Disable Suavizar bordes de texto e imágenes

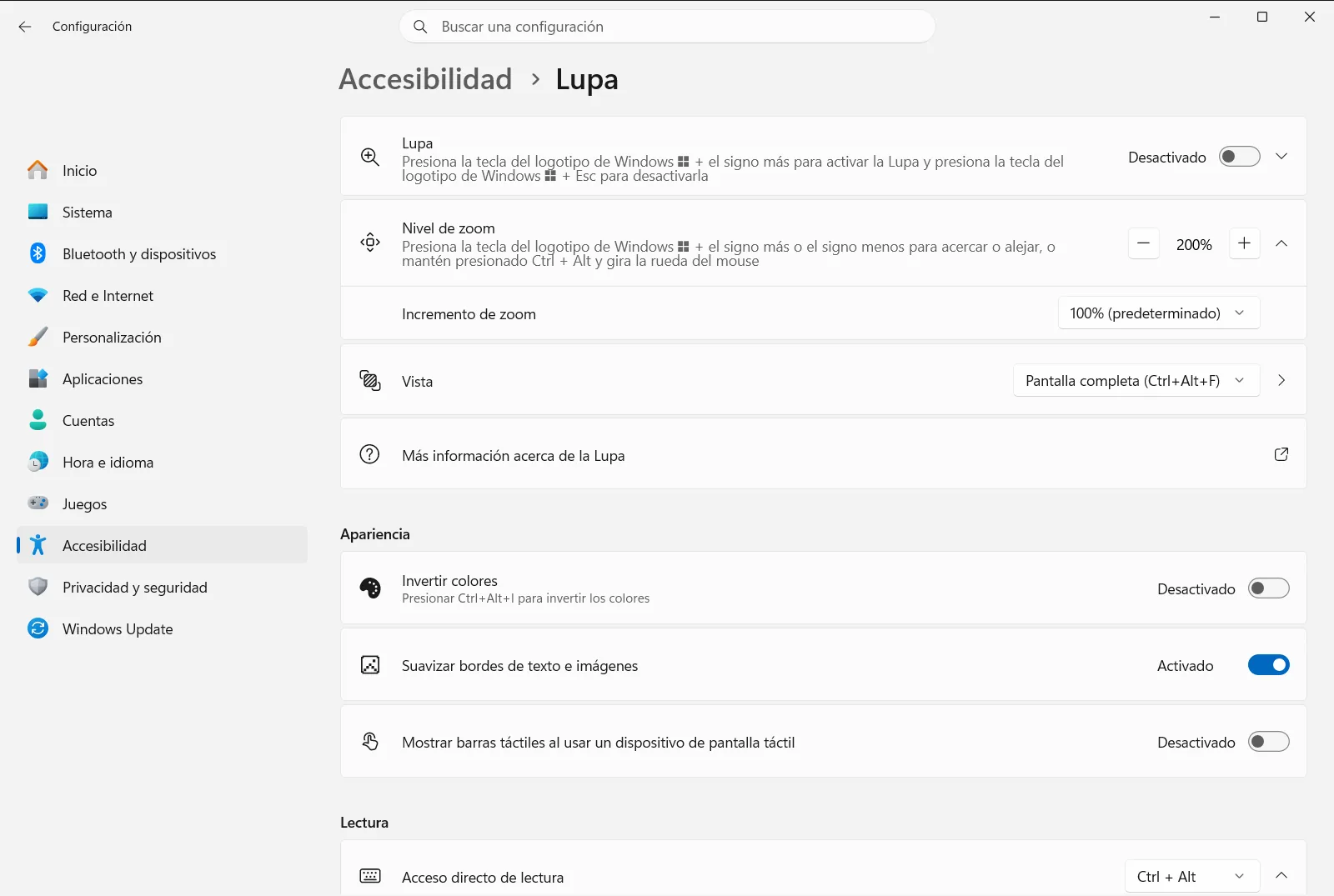click(1269, 665)
